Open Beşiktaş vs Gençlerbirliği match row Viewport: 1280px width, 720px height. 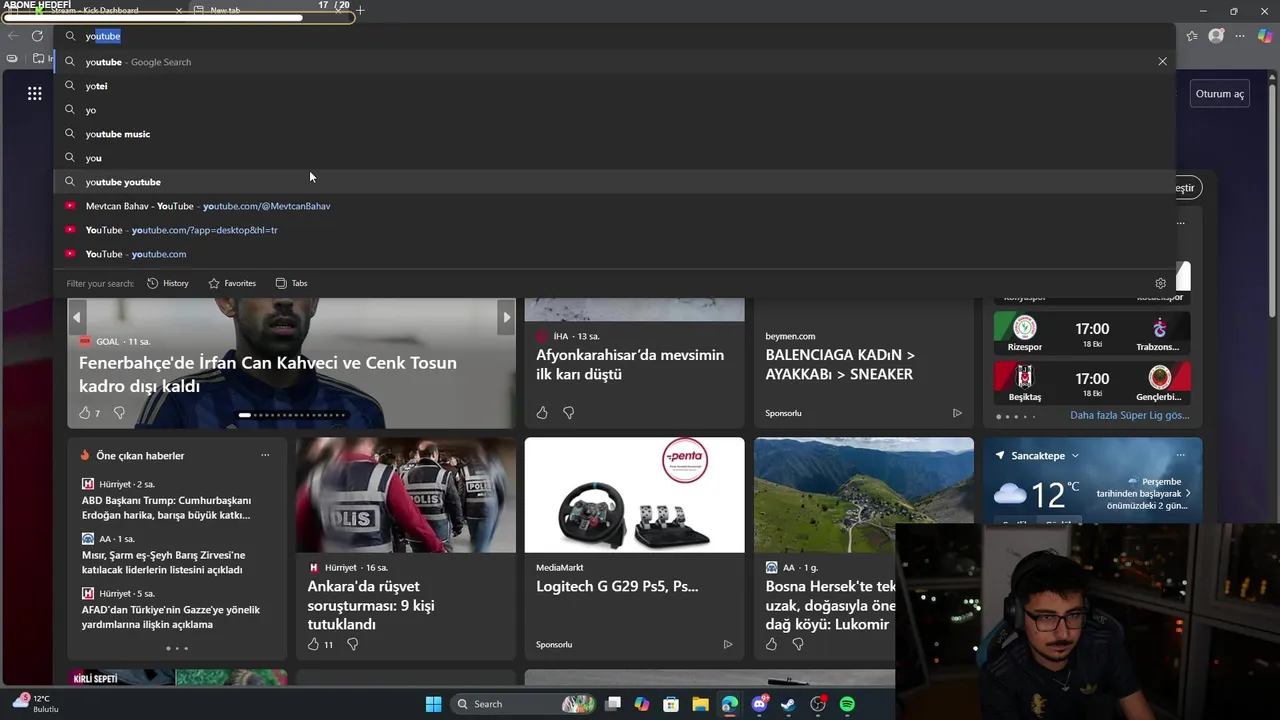click(x=1092, y=383)
